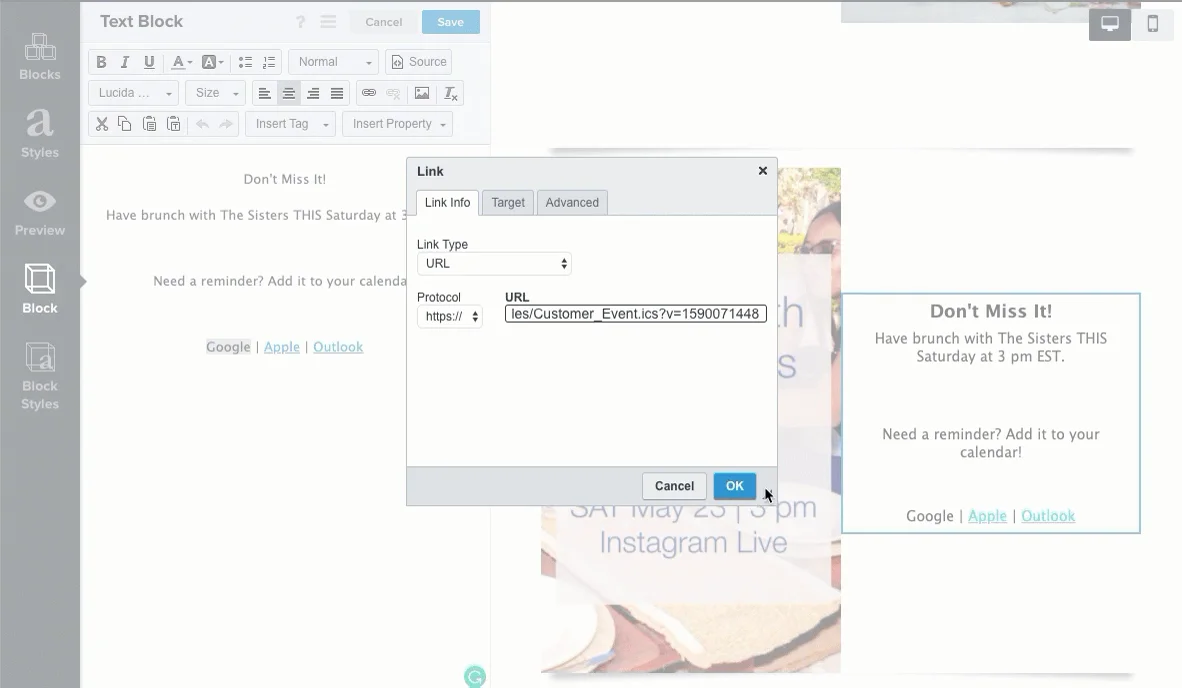
Task: Open the Insert Property dropdown
Action: click(397, 124)
